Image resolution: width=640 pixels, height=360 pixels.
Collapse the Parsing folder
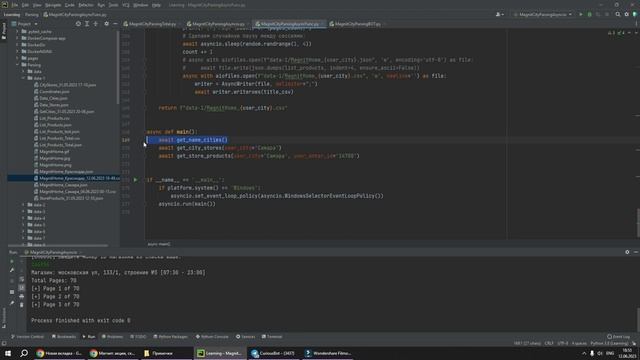[18, 65]
